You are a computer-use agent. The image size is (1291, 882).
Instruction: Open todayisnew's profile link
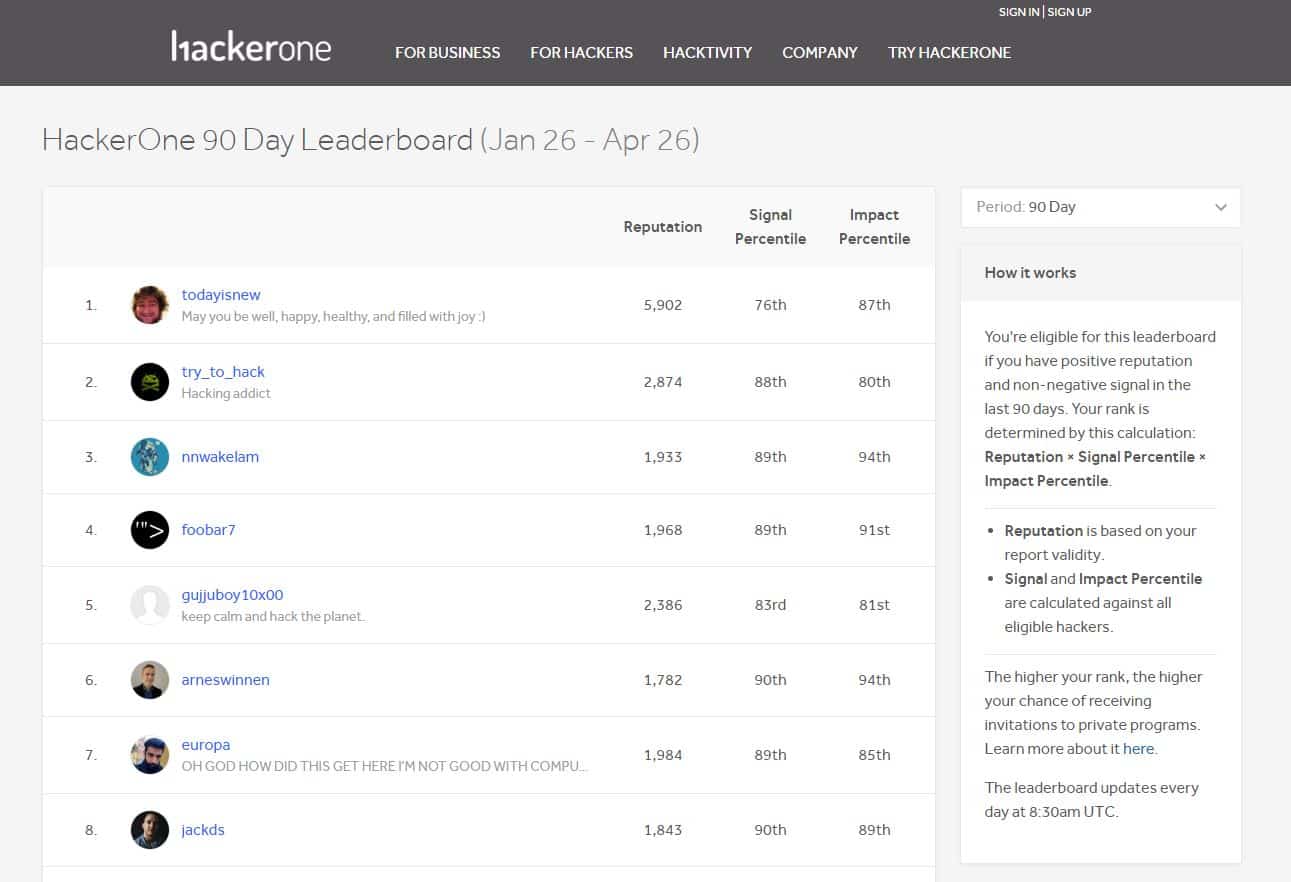(221, 295)
